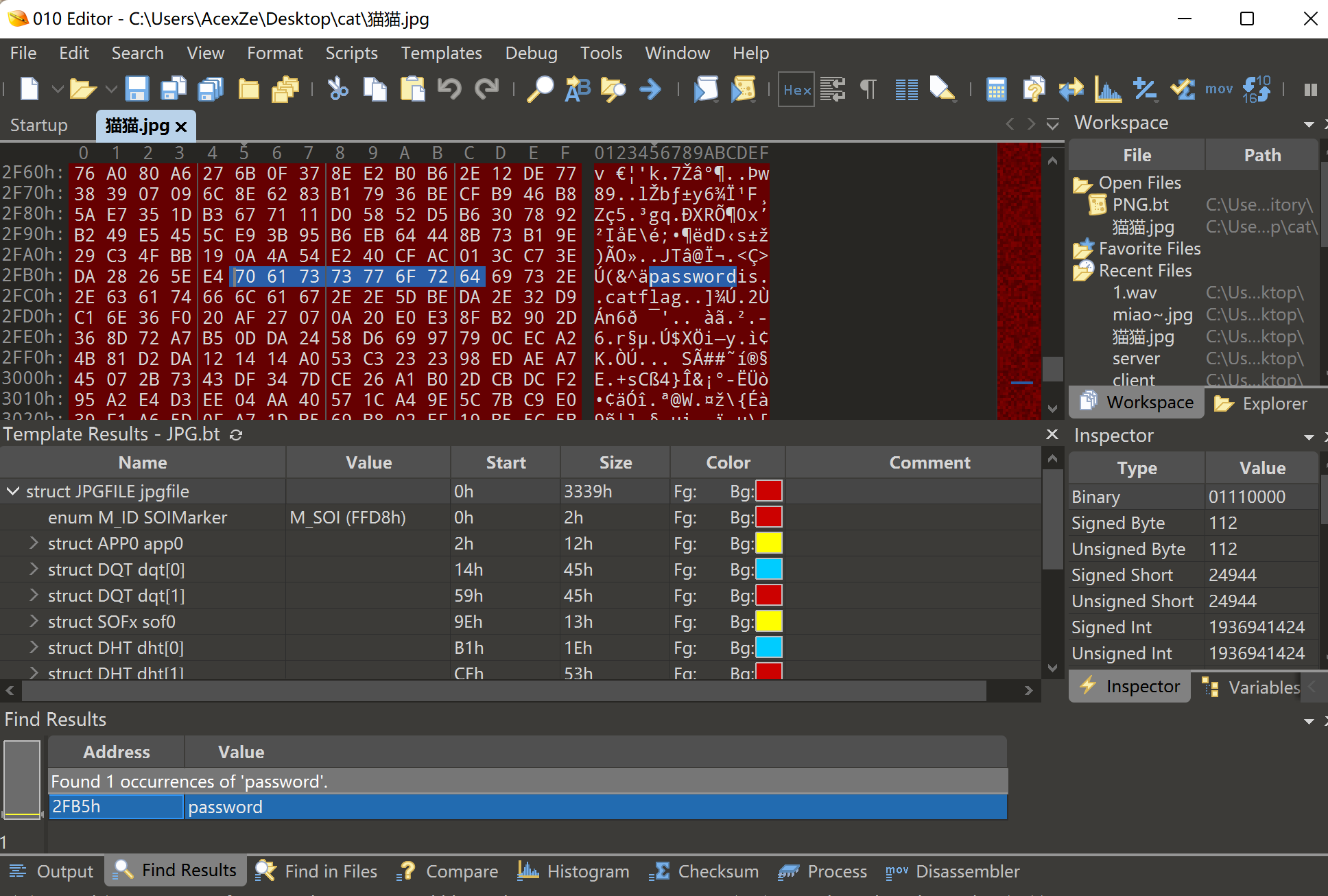Click the Goto arrow icon

(x=650, y=89)
